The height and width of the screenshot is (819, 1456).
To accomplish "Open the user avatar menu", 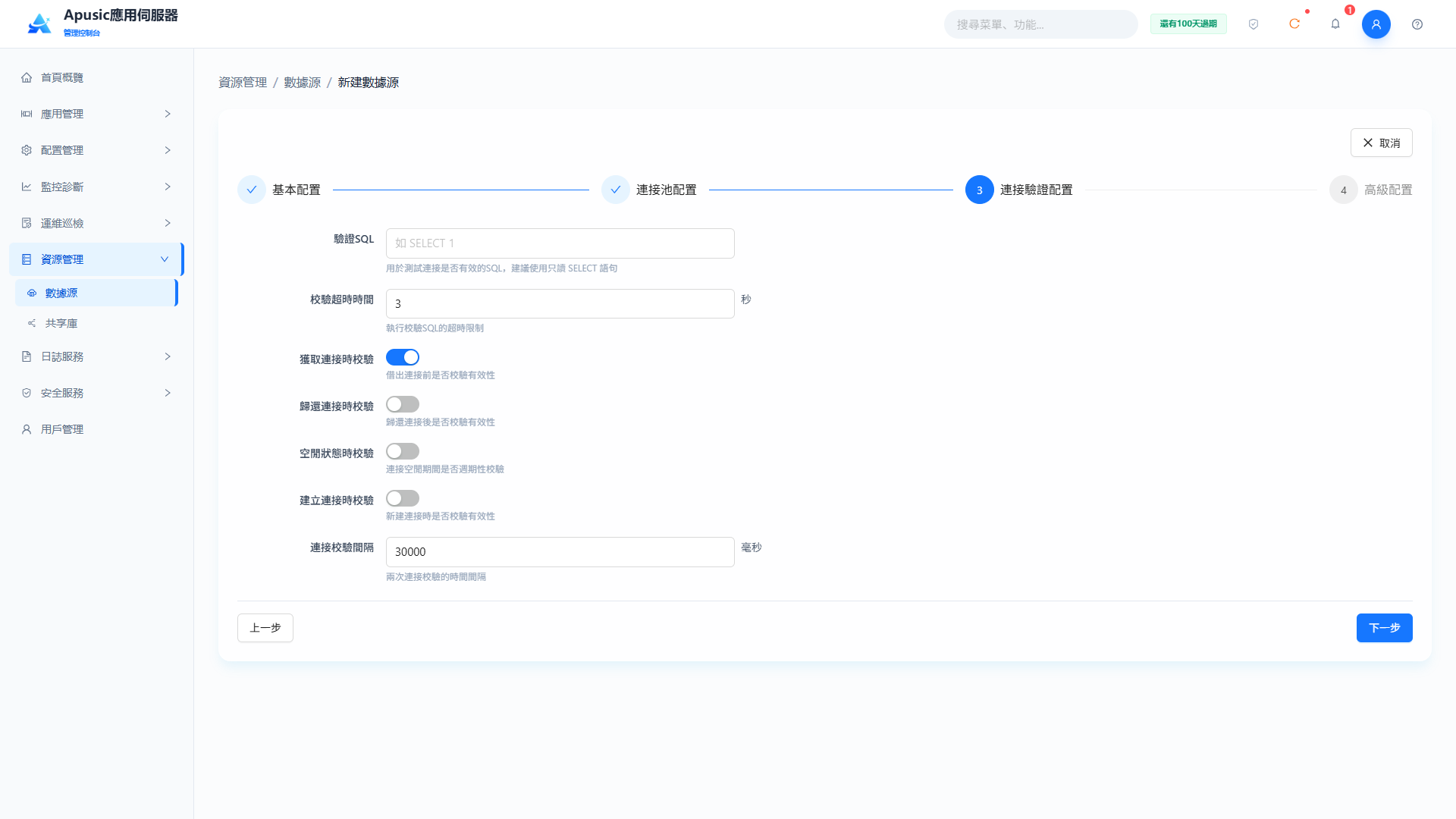I will coord(1376,24).
